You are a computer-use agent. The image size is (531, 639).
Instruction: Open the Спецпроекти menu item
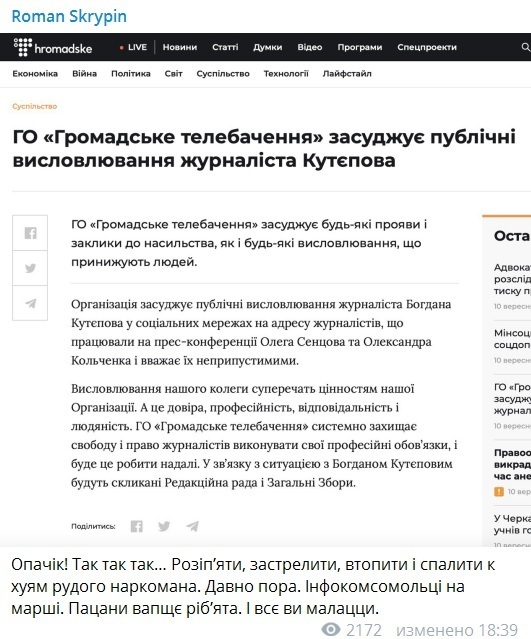click(427, 47)
